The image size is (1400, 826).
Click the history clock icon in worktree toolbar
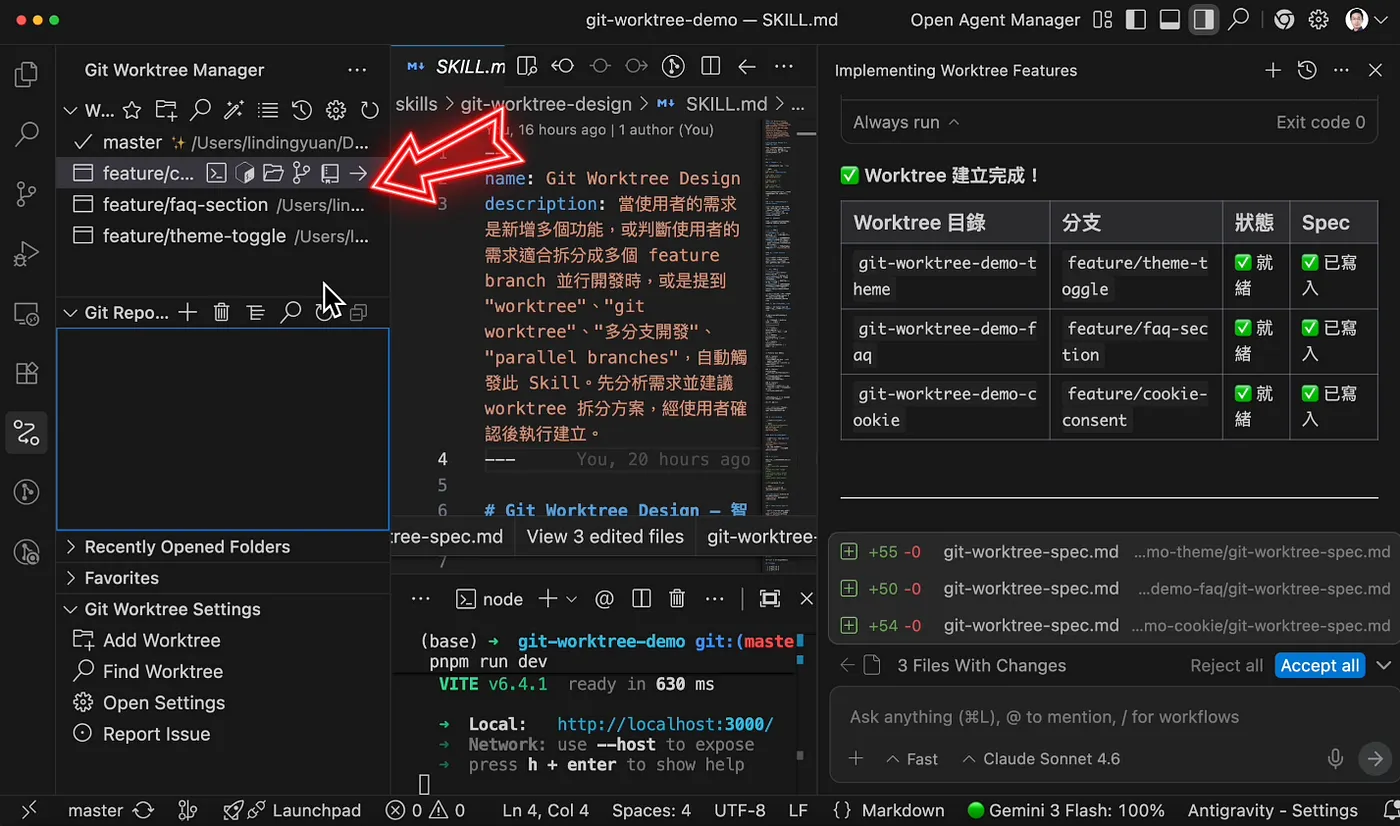click(x=302, y=110)
